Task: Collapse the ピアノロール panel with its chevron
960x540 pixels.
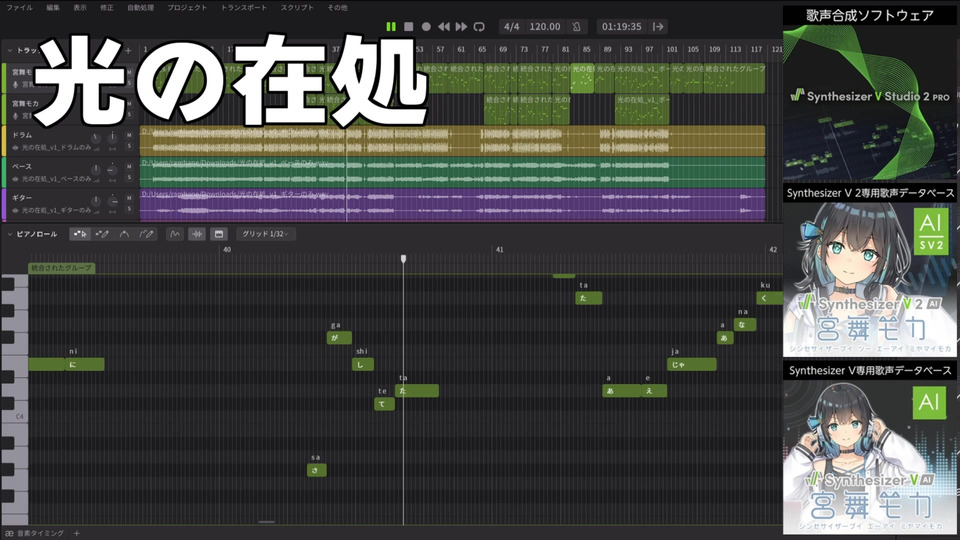Action: [10, 234]
